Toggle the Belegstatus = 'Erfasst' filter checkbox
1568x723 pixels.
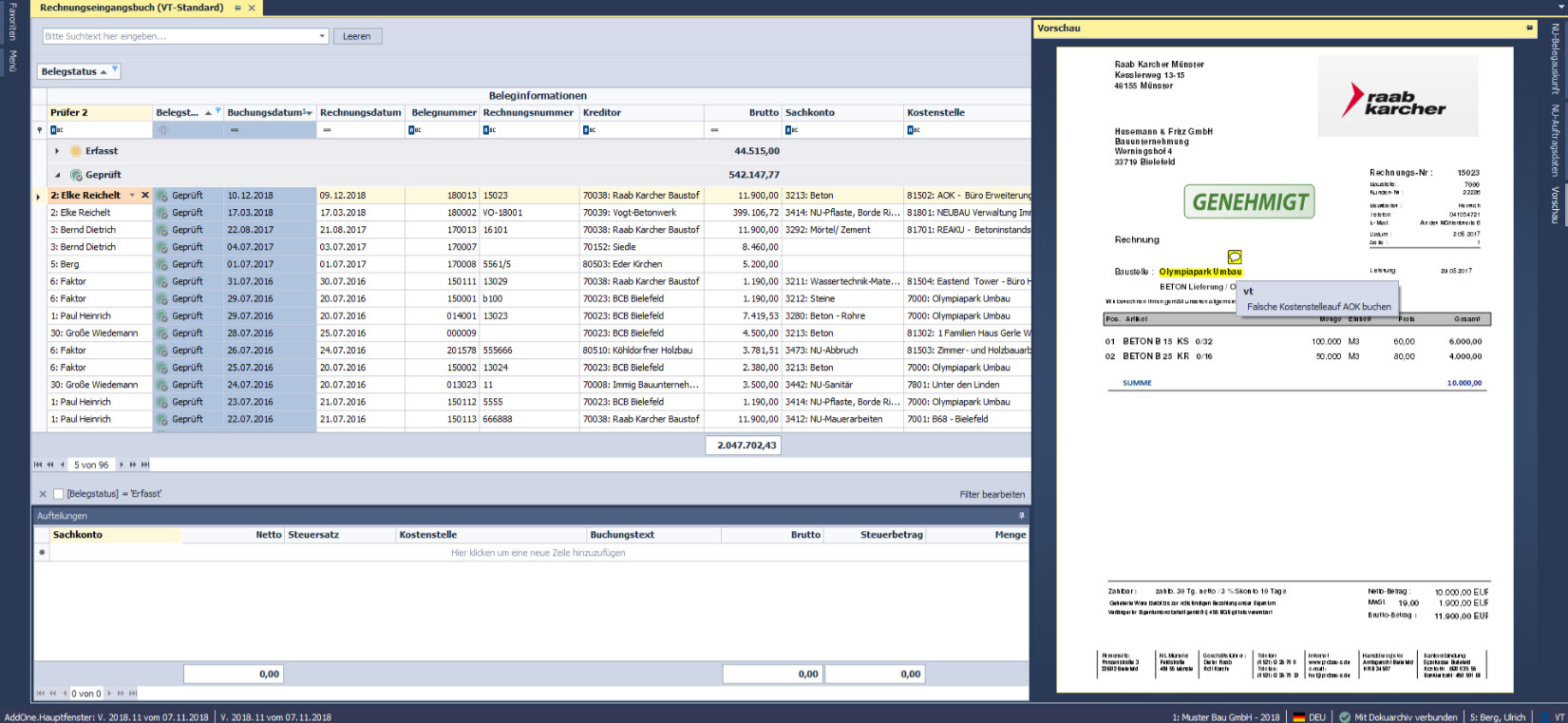click(59, 494)
